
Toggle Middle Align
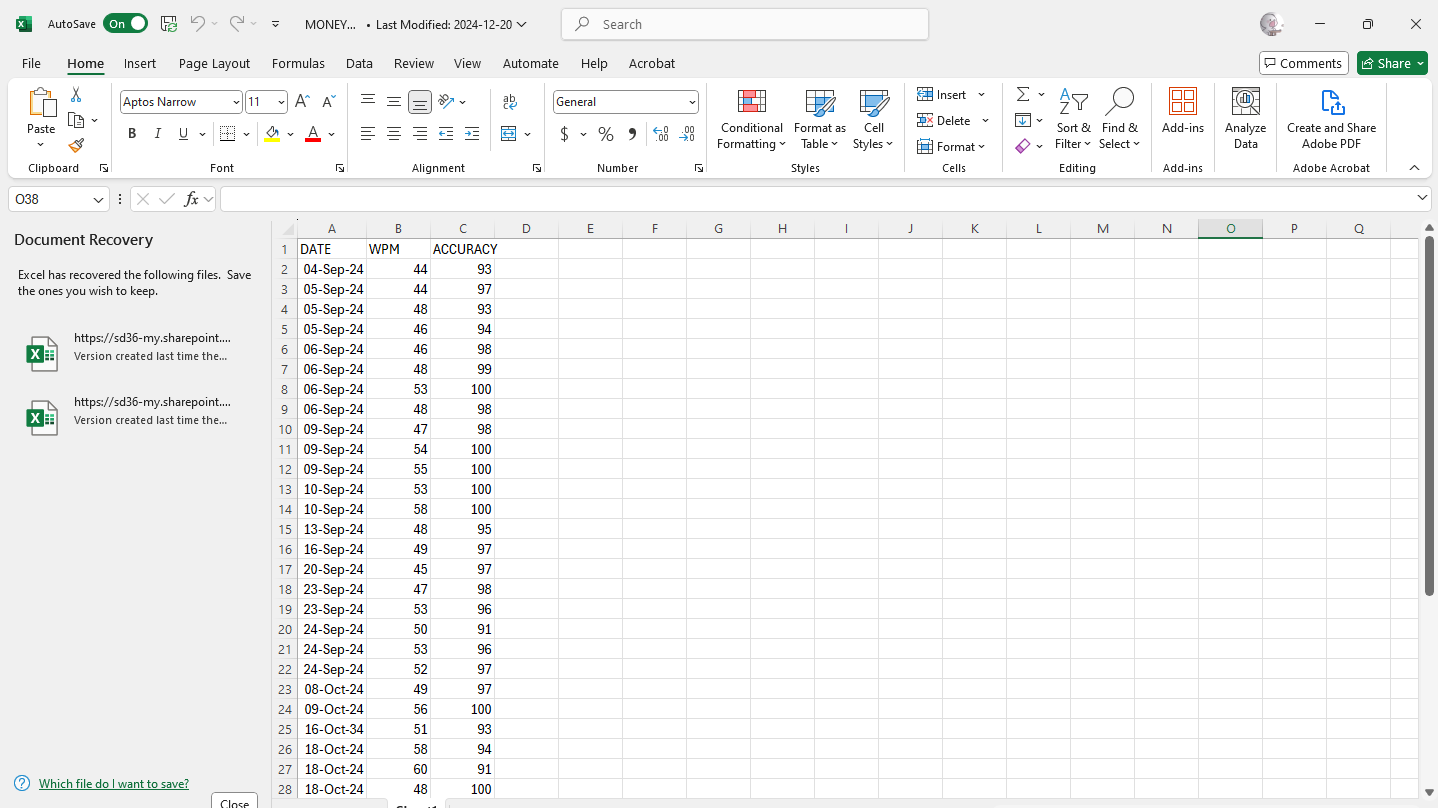click(394, 102)
